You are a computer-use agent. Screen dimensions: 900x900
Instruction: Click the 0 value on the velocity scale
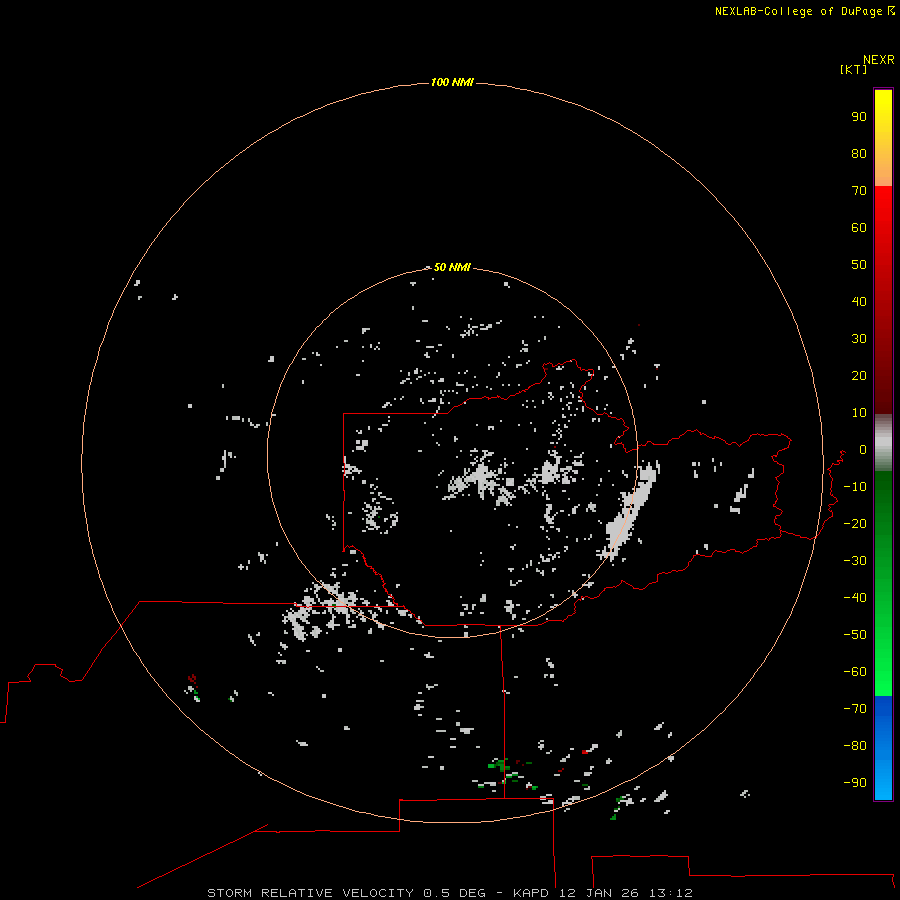click(x=863, y=449)
